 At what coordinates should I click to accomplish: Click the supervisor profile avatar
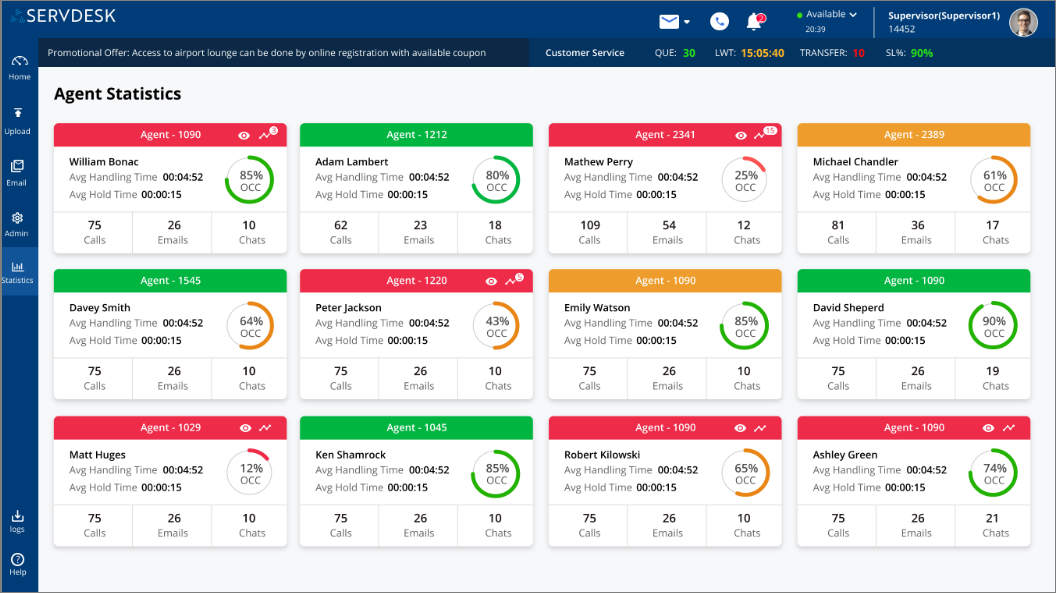1023,22
